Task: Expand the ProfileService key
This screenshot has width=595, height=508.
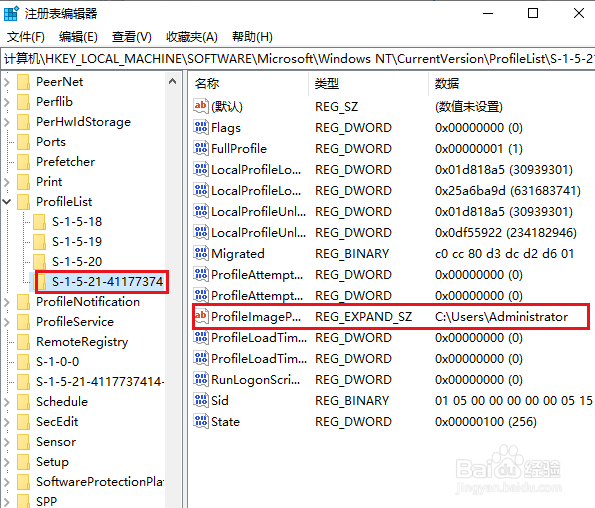Action: click(x=7, y=322)
